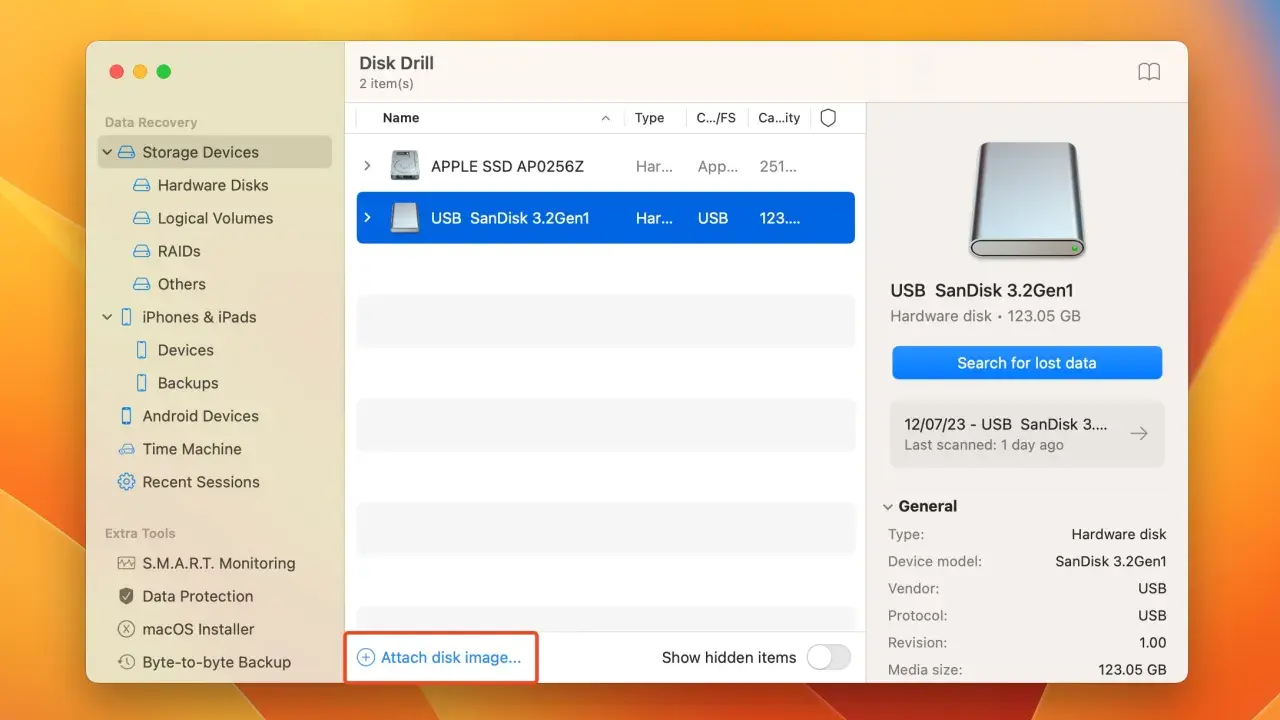The width and height of the screenshot is (1280, 720).
Task: Collapse the General details section
Action: (x=888, y=507)
